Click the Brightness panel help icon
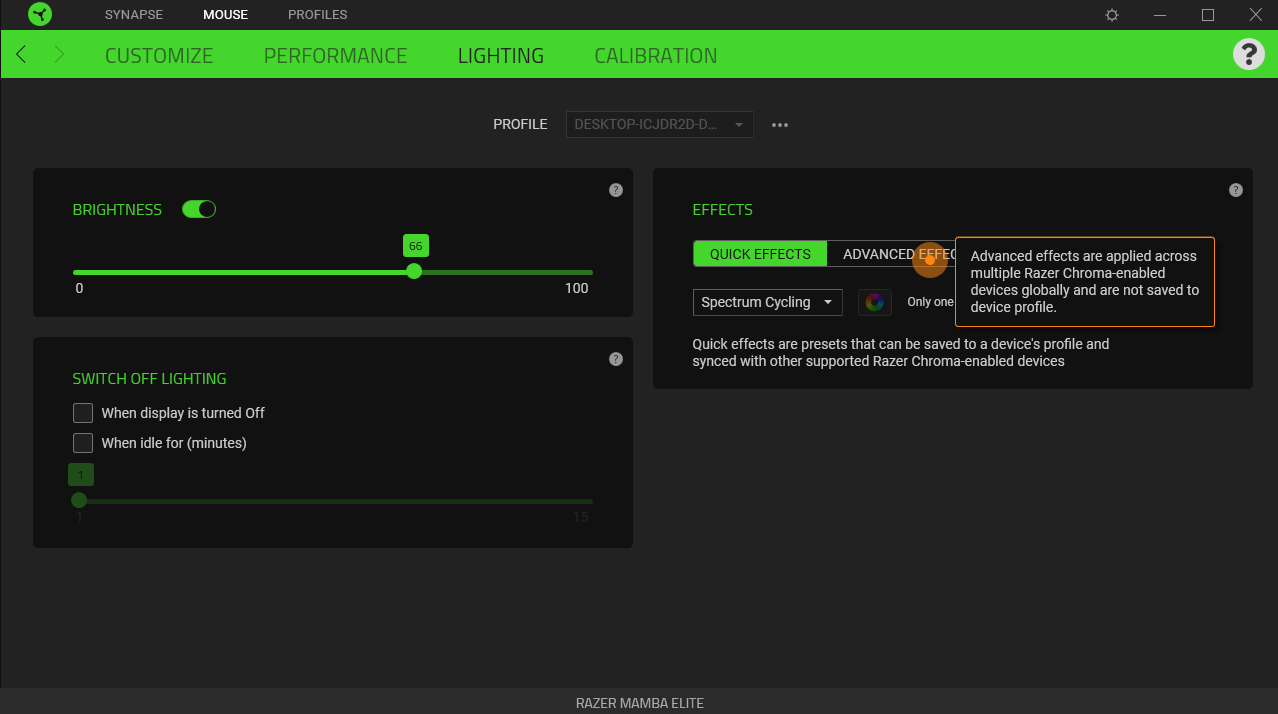The image size is (1278, 714). pyautogui.click(x=616, y=190)
